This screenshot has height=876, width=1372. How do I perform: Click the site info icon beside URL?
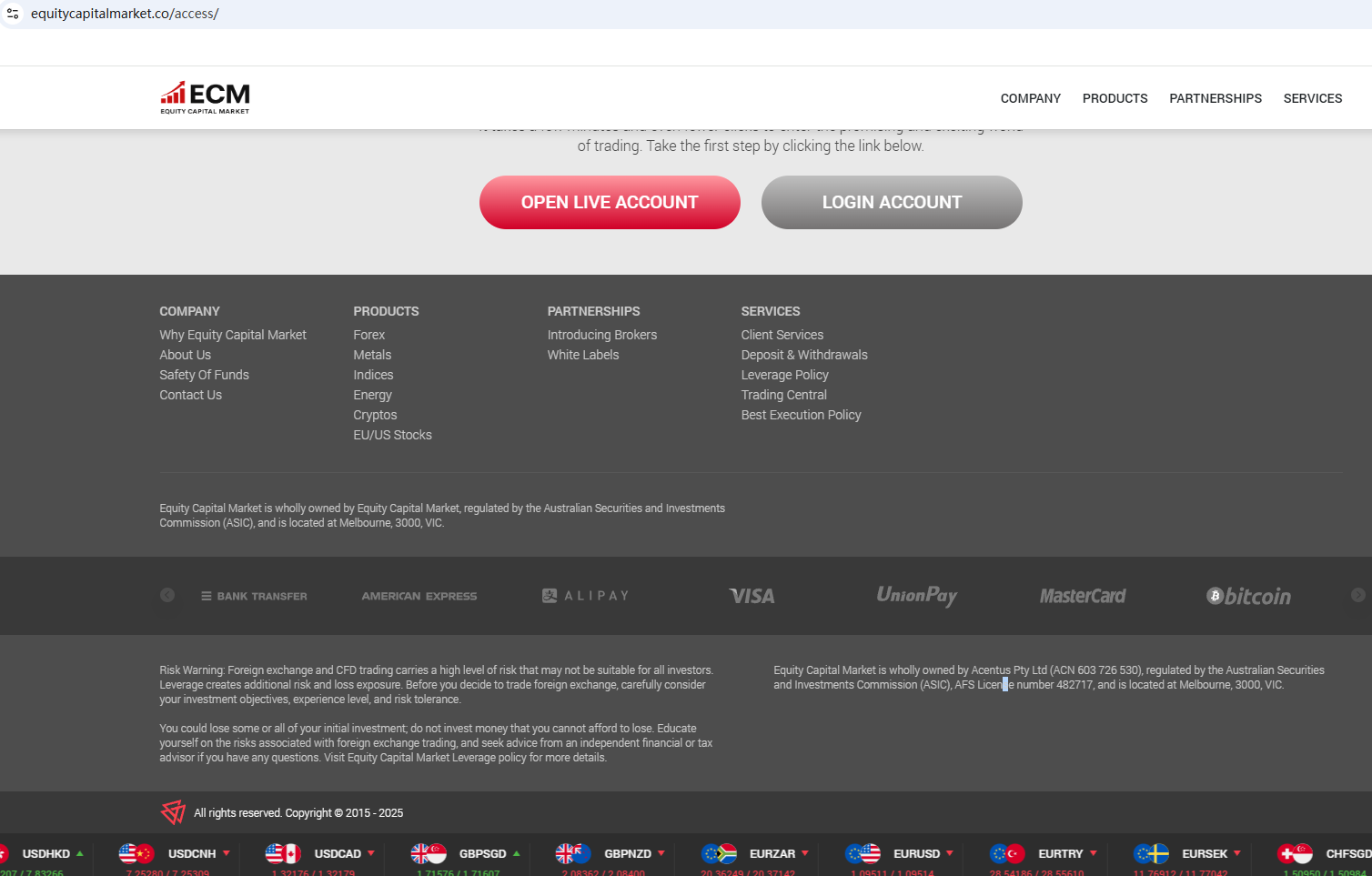pos(13,14)
